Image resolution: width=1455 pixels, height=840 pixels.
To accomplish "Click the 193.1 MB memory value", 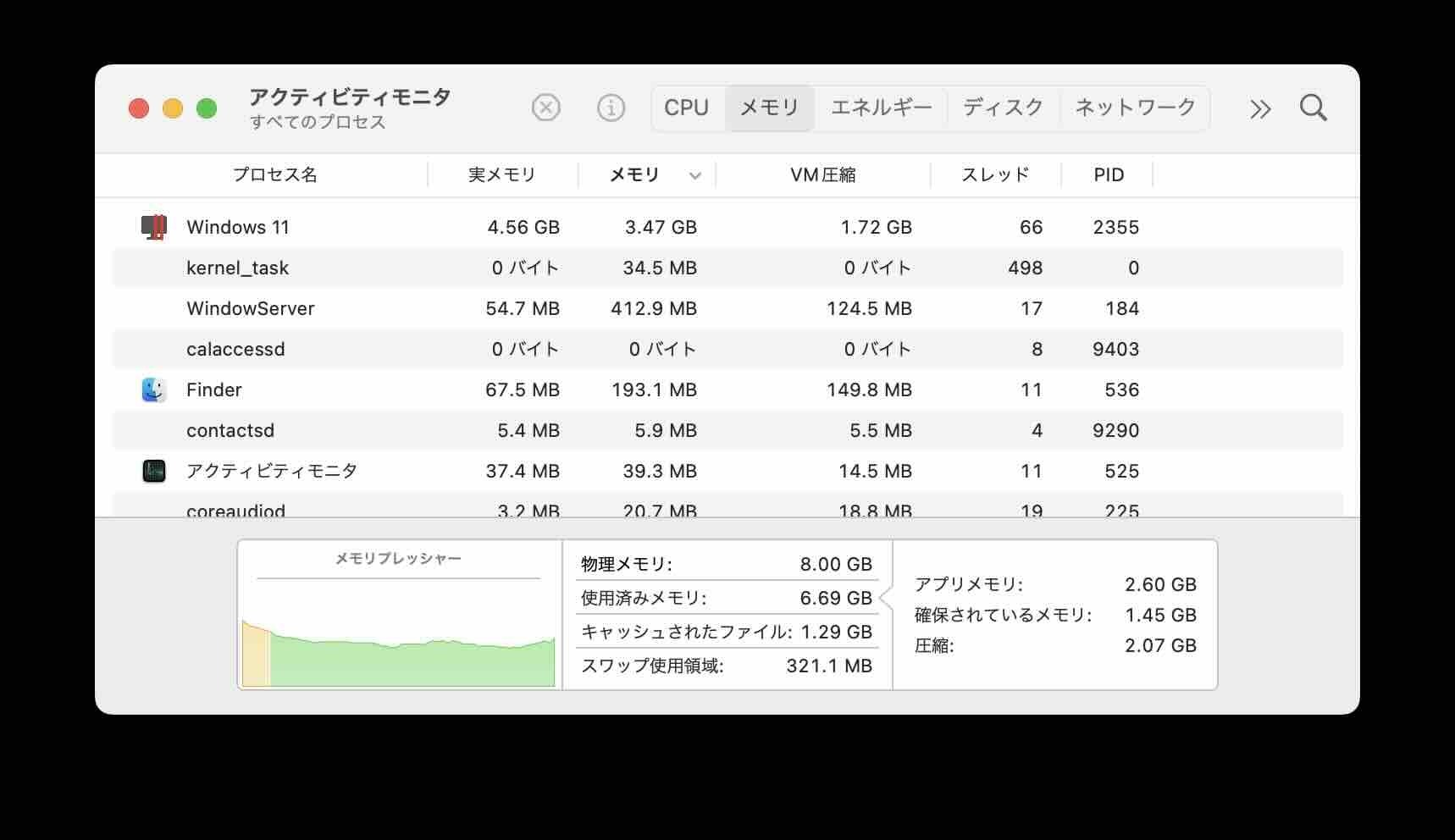I will (x=654, y=390).
